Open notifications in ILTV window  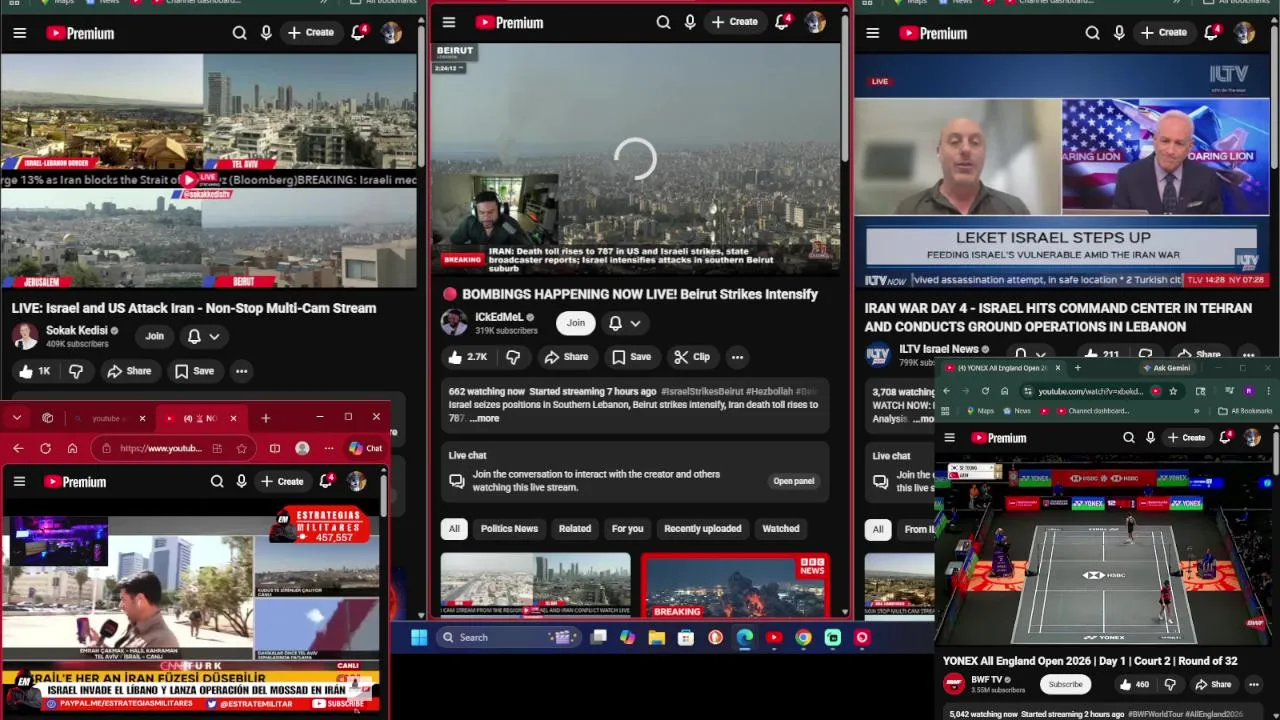pos(1211,33)
